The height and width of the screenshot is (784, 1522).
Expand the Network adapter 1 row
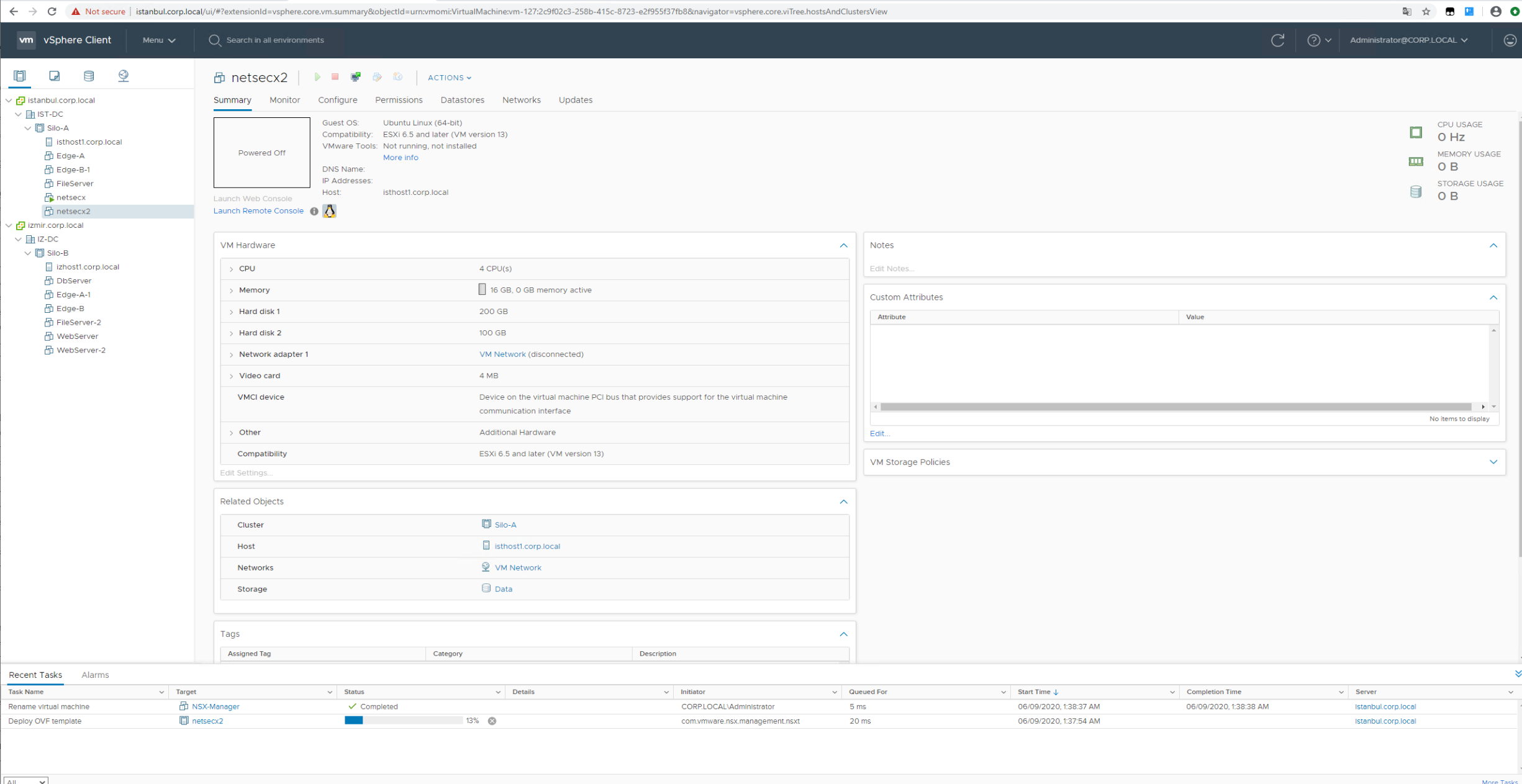[230, 354]
